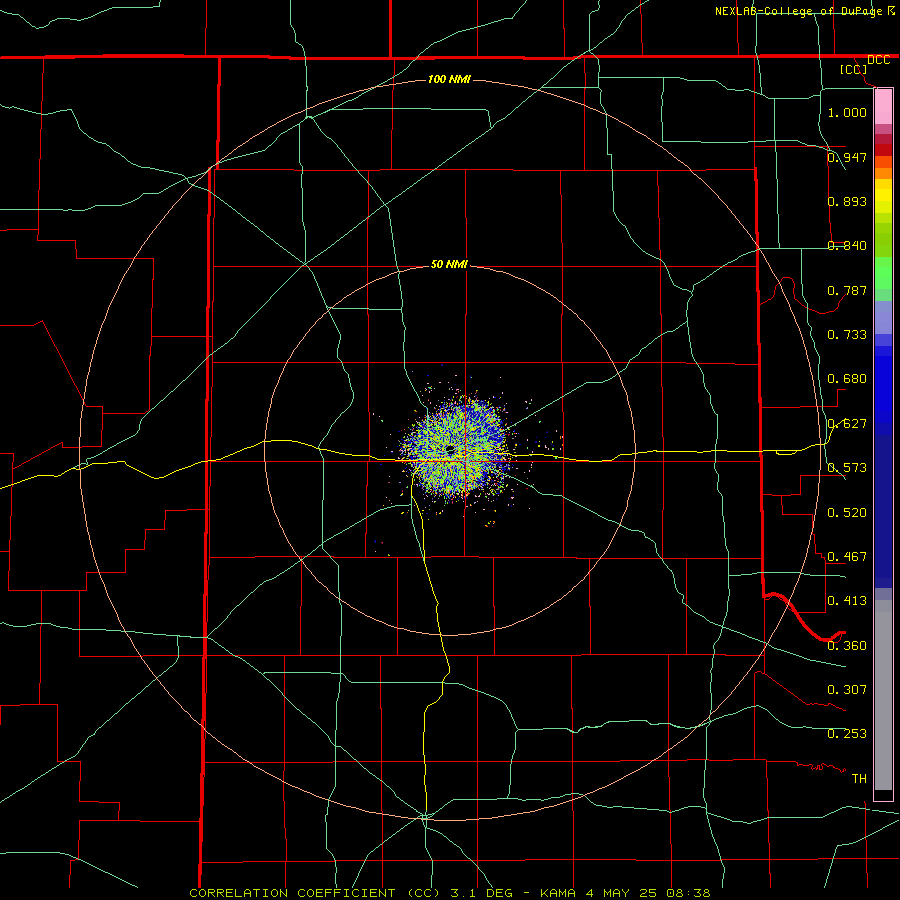Select the 0.413 legend value
Viewport: 900px width, 900px height.
pos(847,600)
